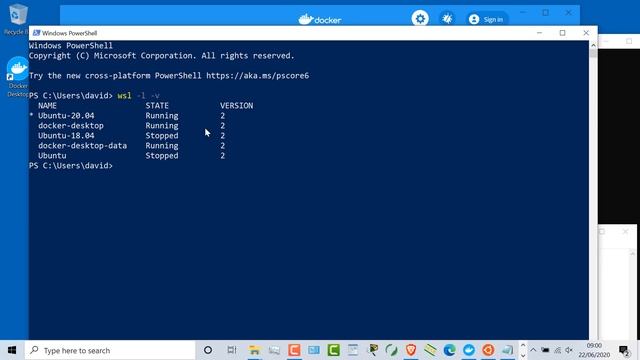
Task: Click the muted volume tray icon
Action: click(569, 350)
